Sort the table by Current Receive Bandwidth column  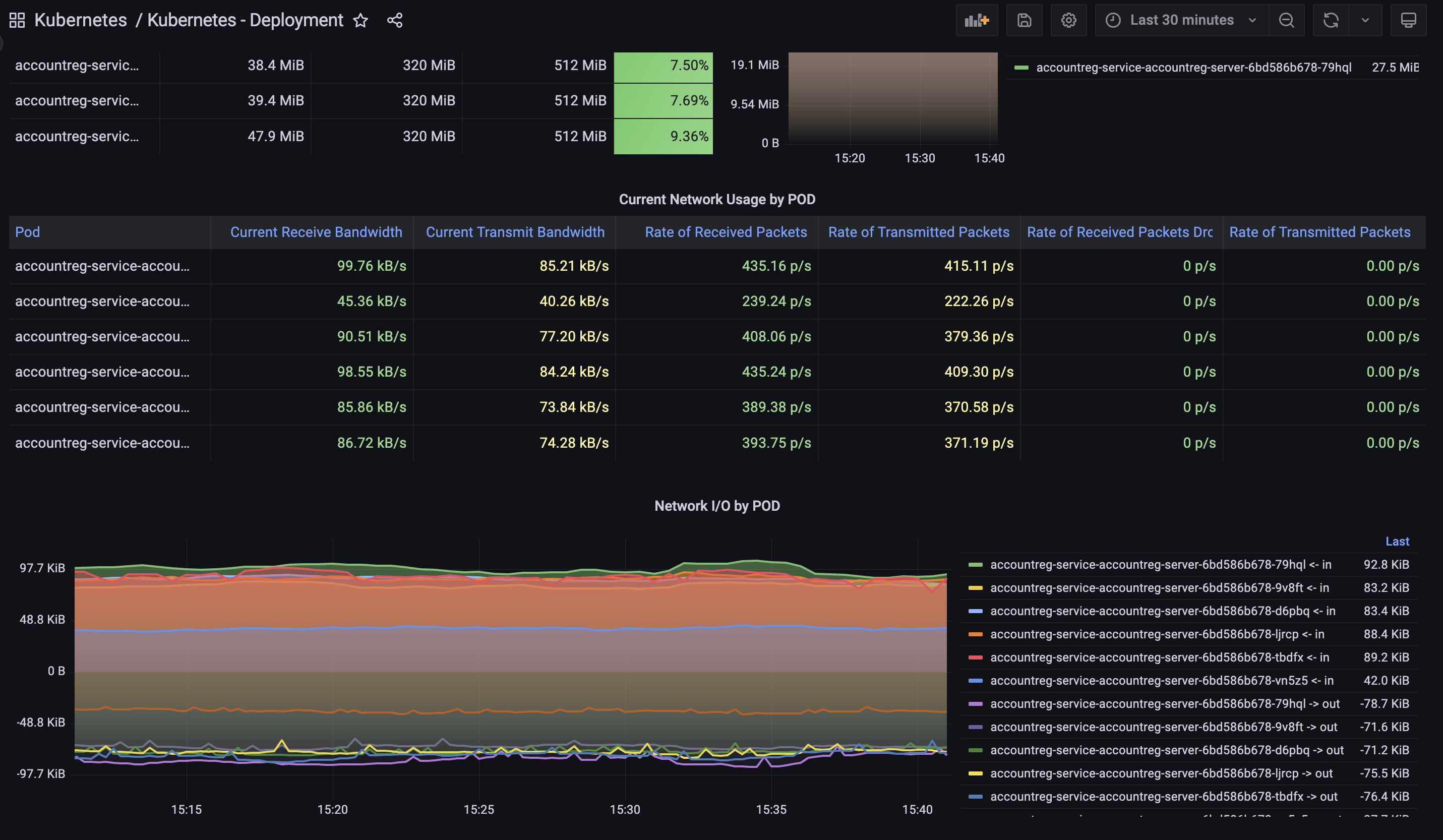(x=316, y=232)
